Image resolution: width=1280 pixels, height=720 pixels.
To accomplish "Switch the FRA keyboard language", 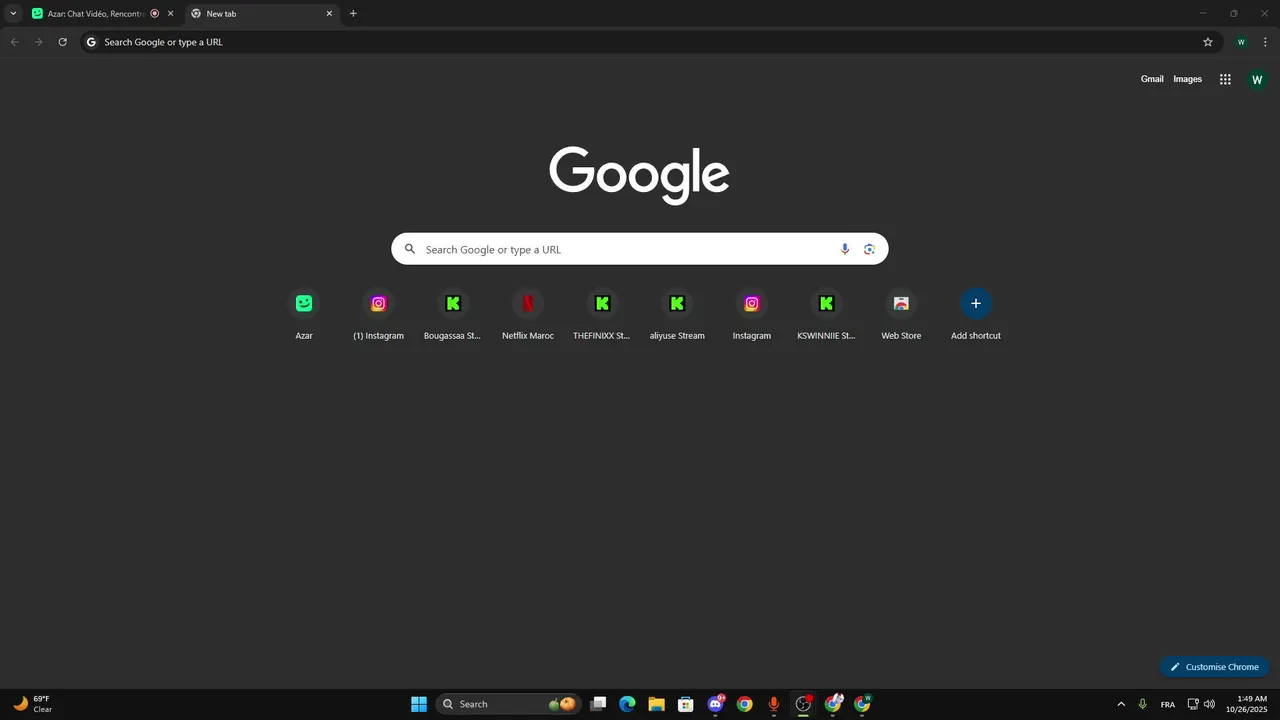I will tap(1168, 704).
